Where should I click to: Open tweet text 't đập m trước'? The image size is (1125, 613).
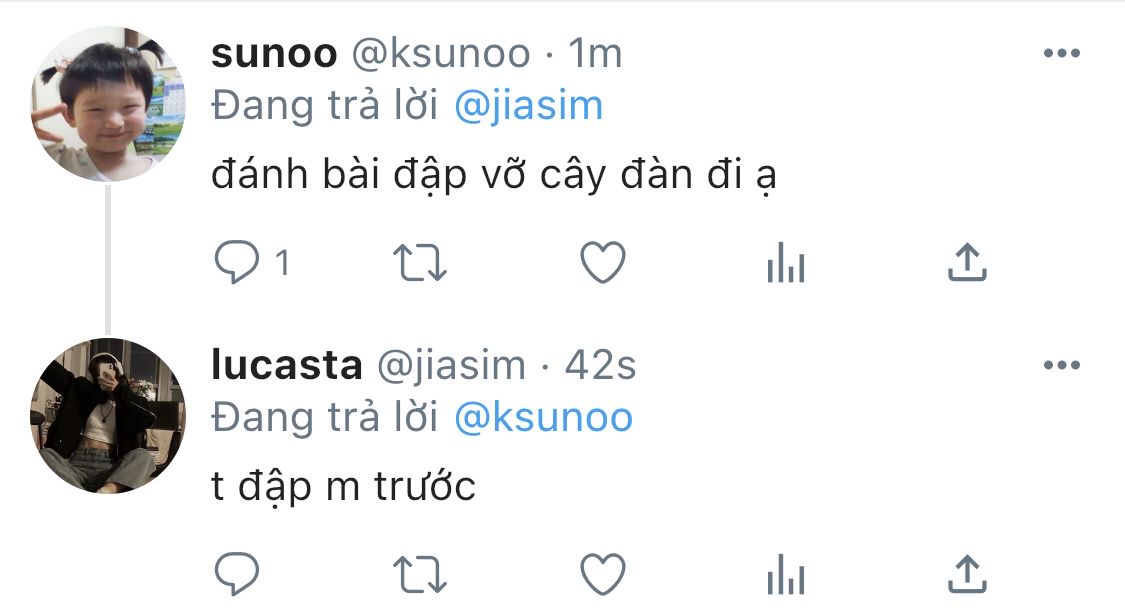coord(343,487)
